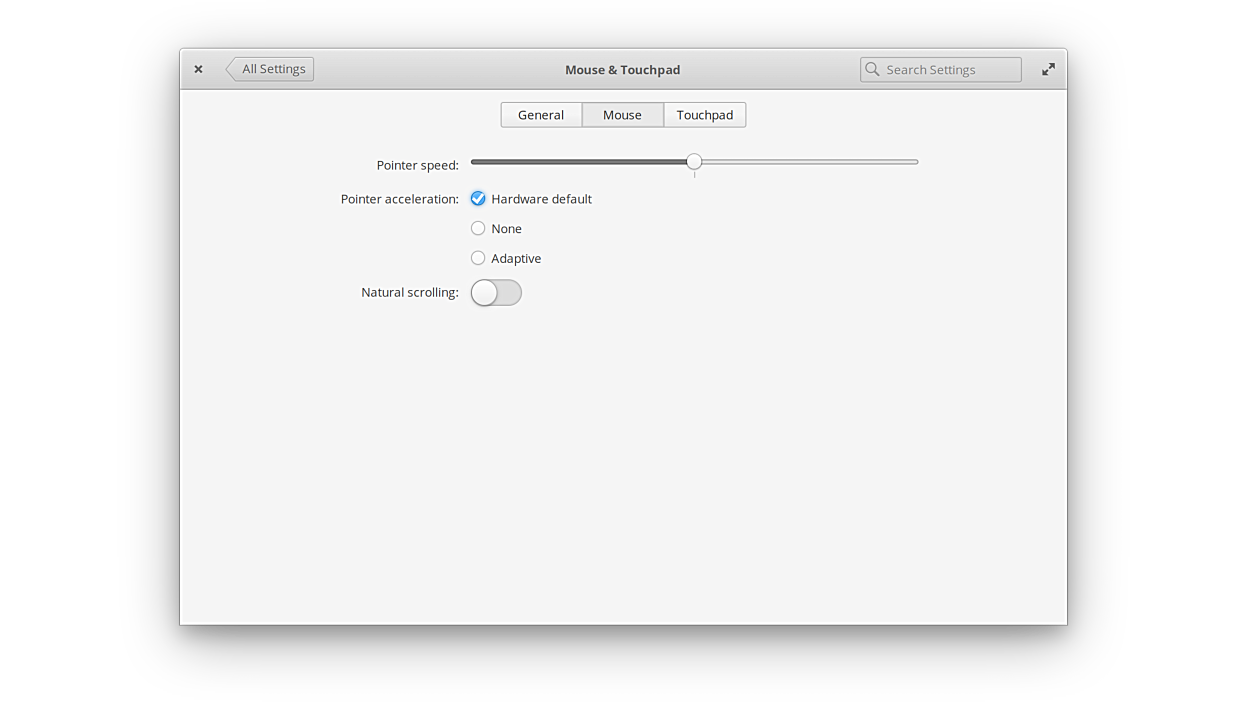Click the "Hardware default" option label text
Image resolution: width=1248 pixels, height=702 pixels.
tap(541, 199)
